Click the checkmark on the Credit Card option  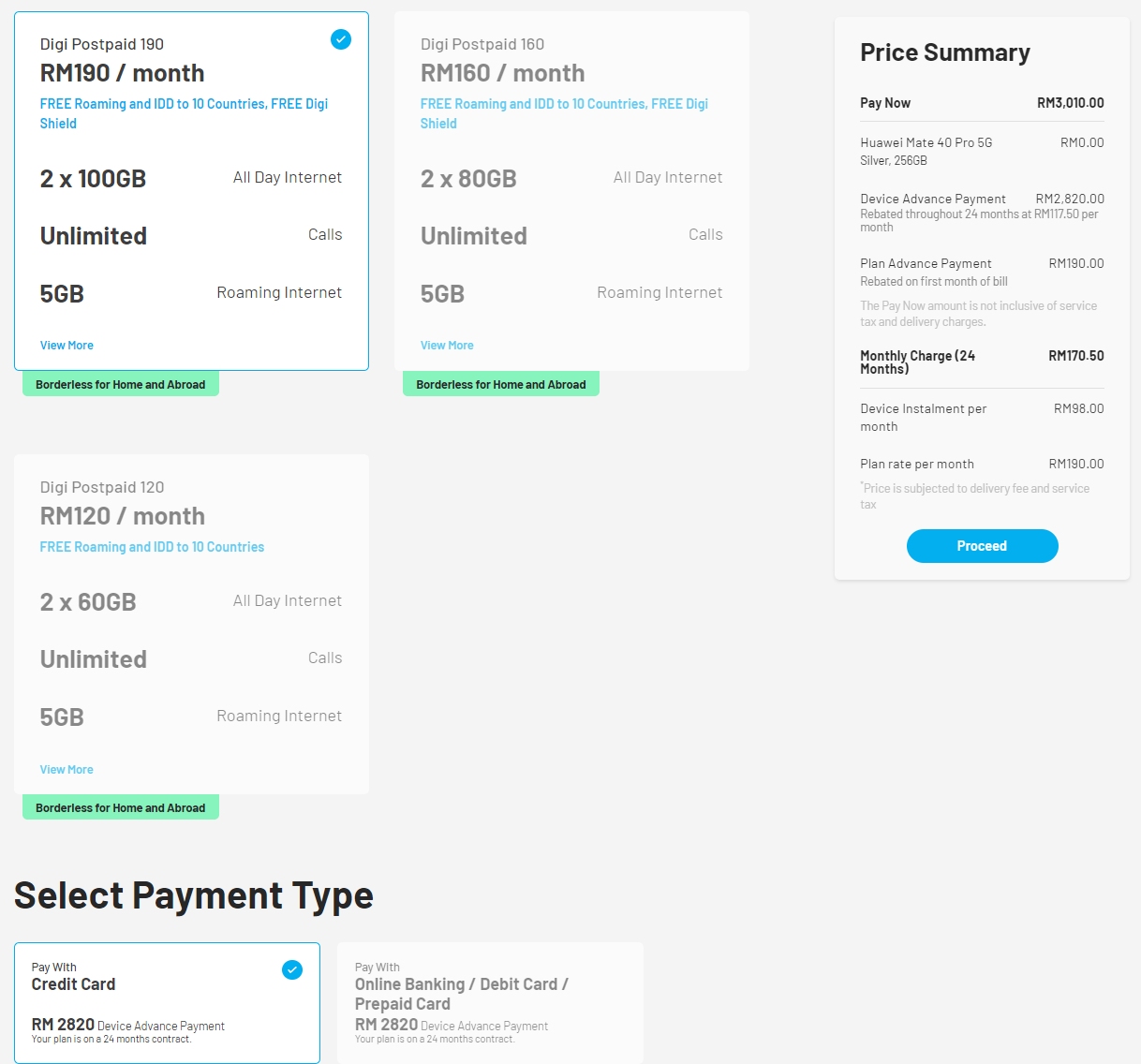pyautogui.click(x=292, y=969)
